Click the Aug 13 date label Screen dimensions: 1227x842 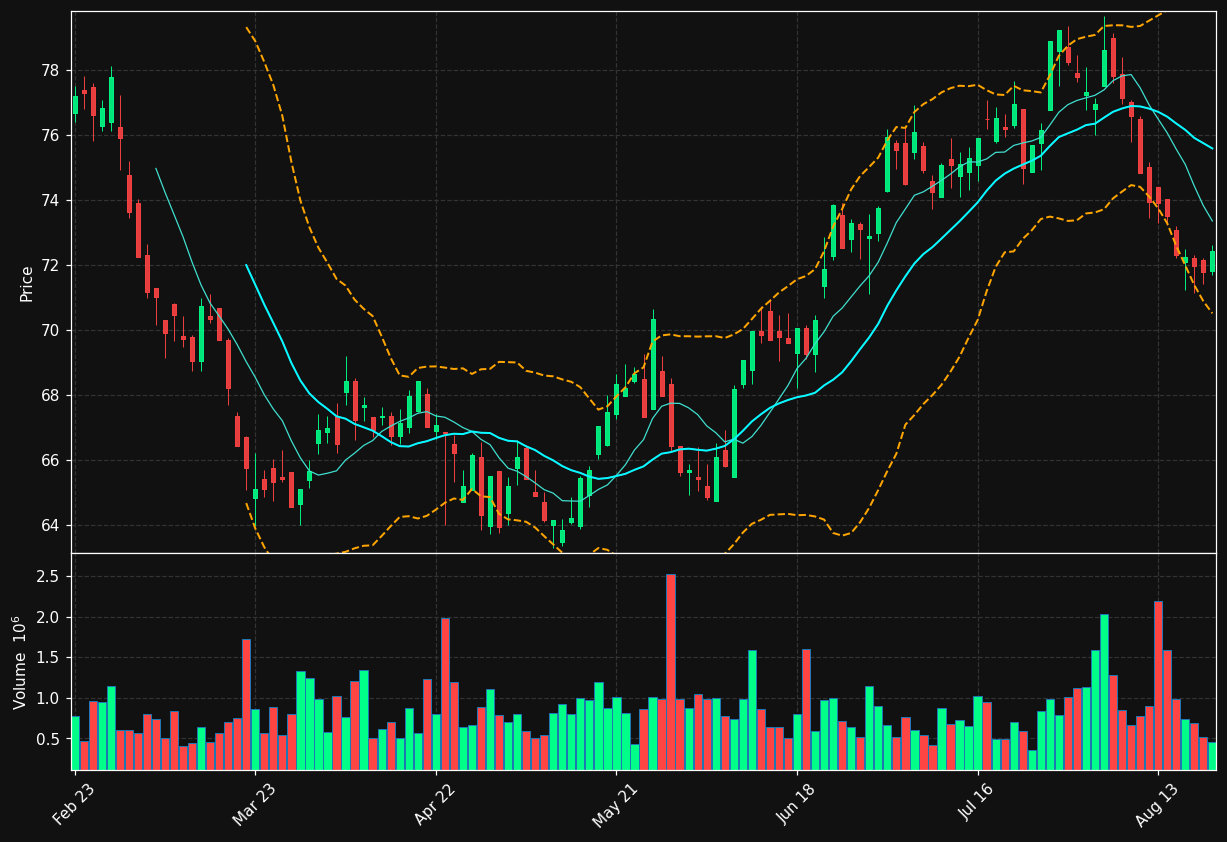1157,804
